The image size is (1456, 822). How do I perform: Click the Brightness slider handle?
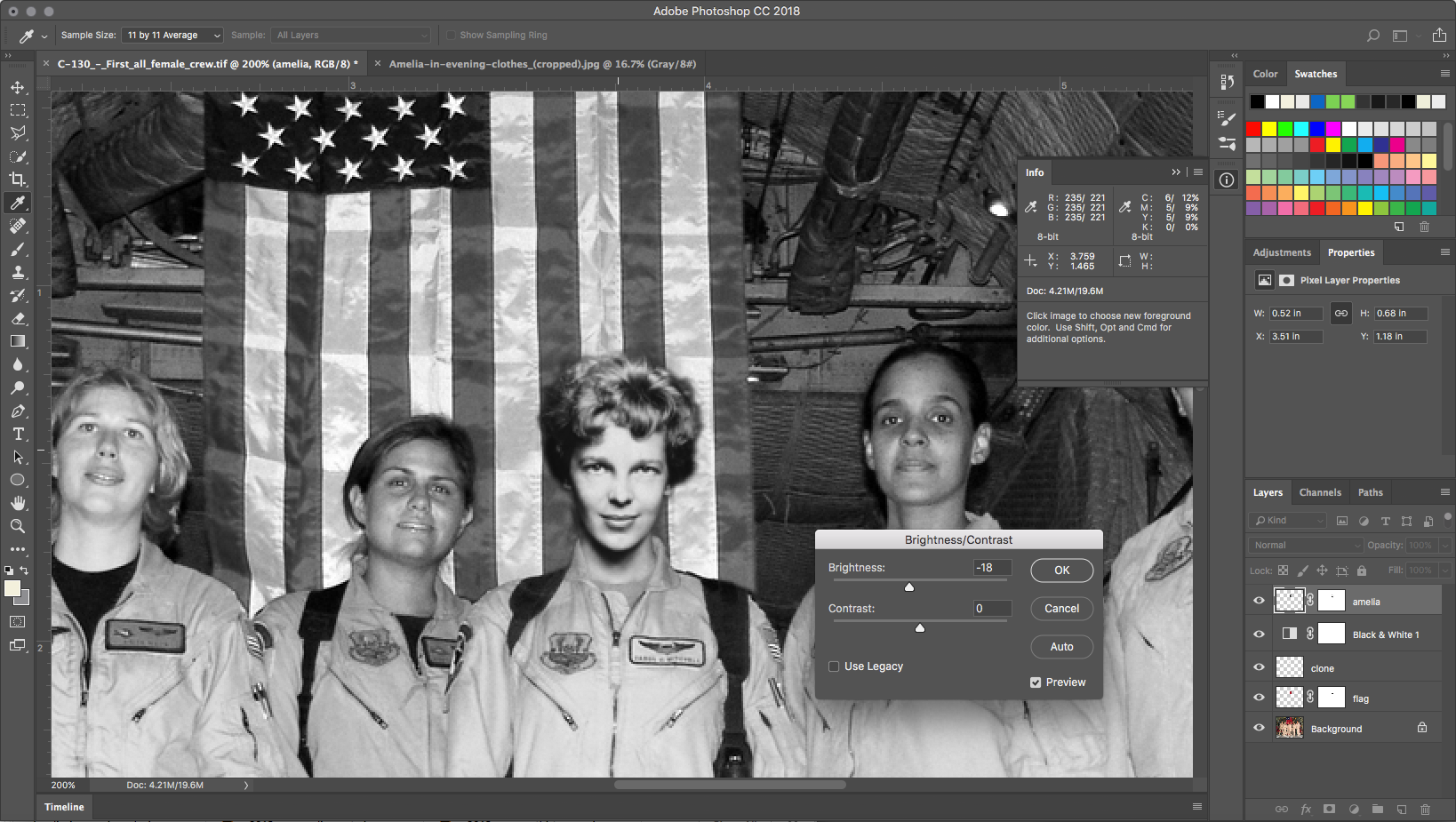point(909,587)
